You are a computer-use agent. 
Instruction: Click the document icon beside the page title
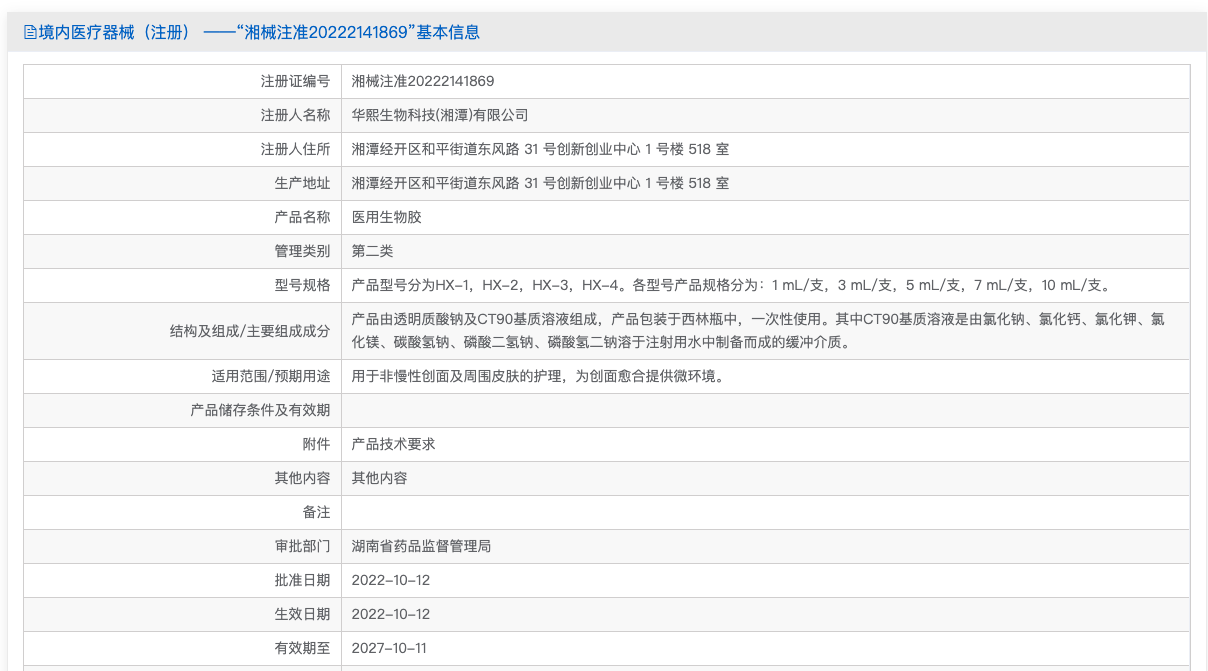tap(29, 33)
